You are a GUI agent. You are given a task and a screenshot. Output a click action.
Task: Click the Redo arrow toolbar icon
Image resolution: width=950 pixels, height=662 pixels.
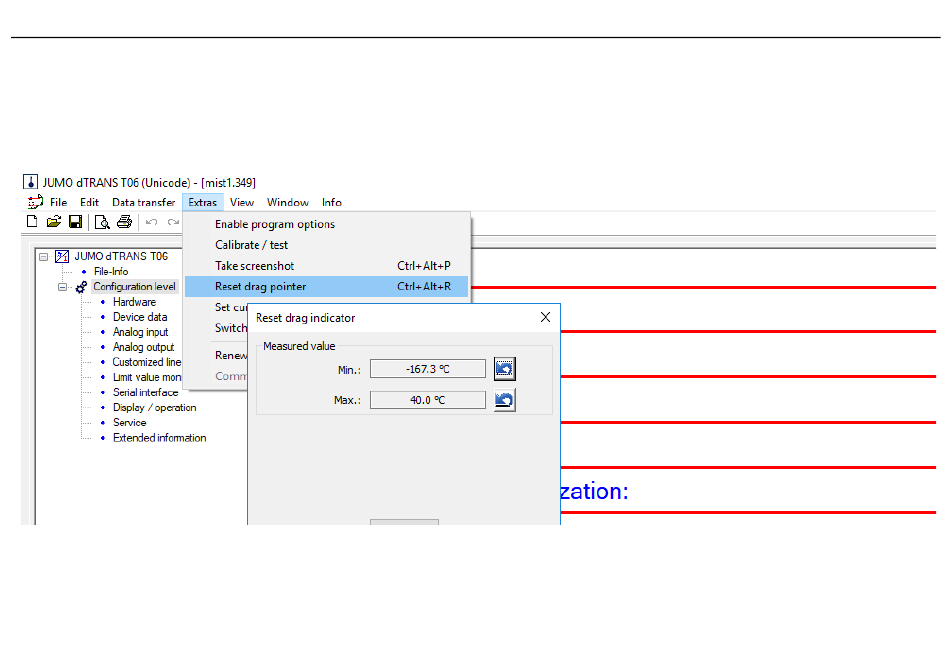(x=173, y=222)
